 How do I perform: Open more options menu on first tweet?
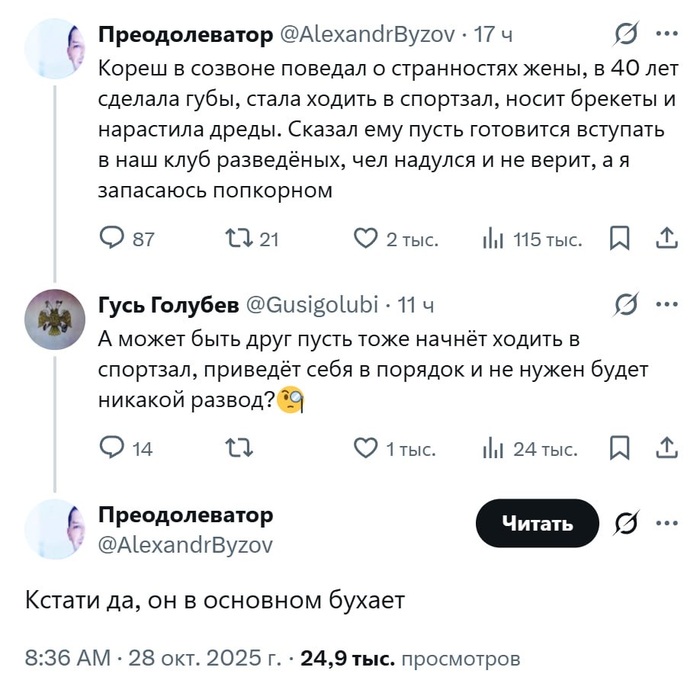(x=665, y=35)
